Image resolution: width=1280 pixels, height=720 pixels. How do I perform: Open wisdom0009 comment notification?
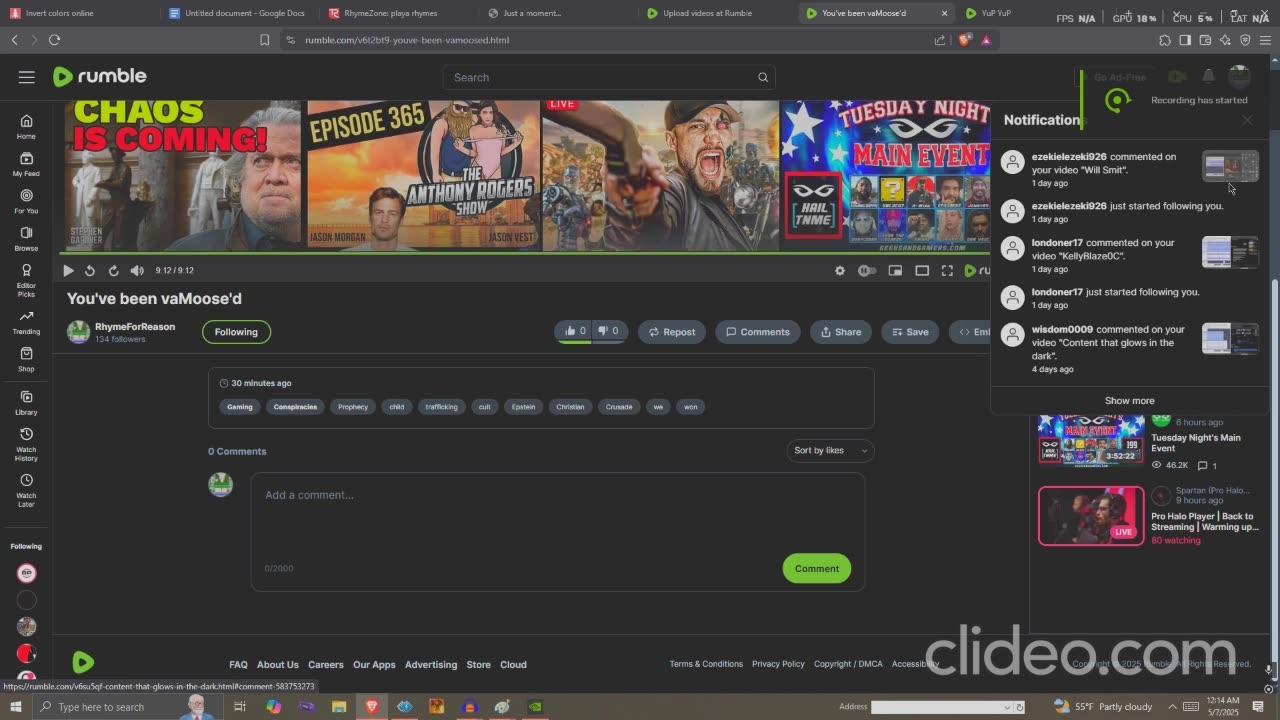click(x=1130, y=348)
